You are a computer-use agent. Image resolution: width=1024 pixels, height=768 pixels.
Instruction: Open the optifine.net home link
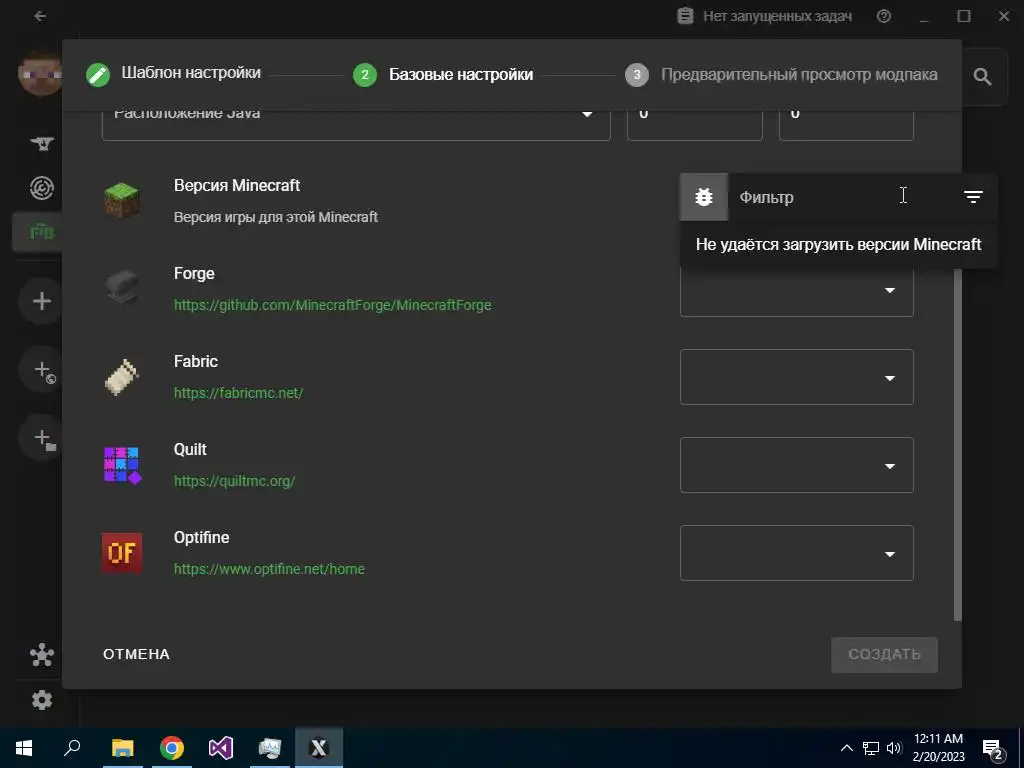point(269,569)
